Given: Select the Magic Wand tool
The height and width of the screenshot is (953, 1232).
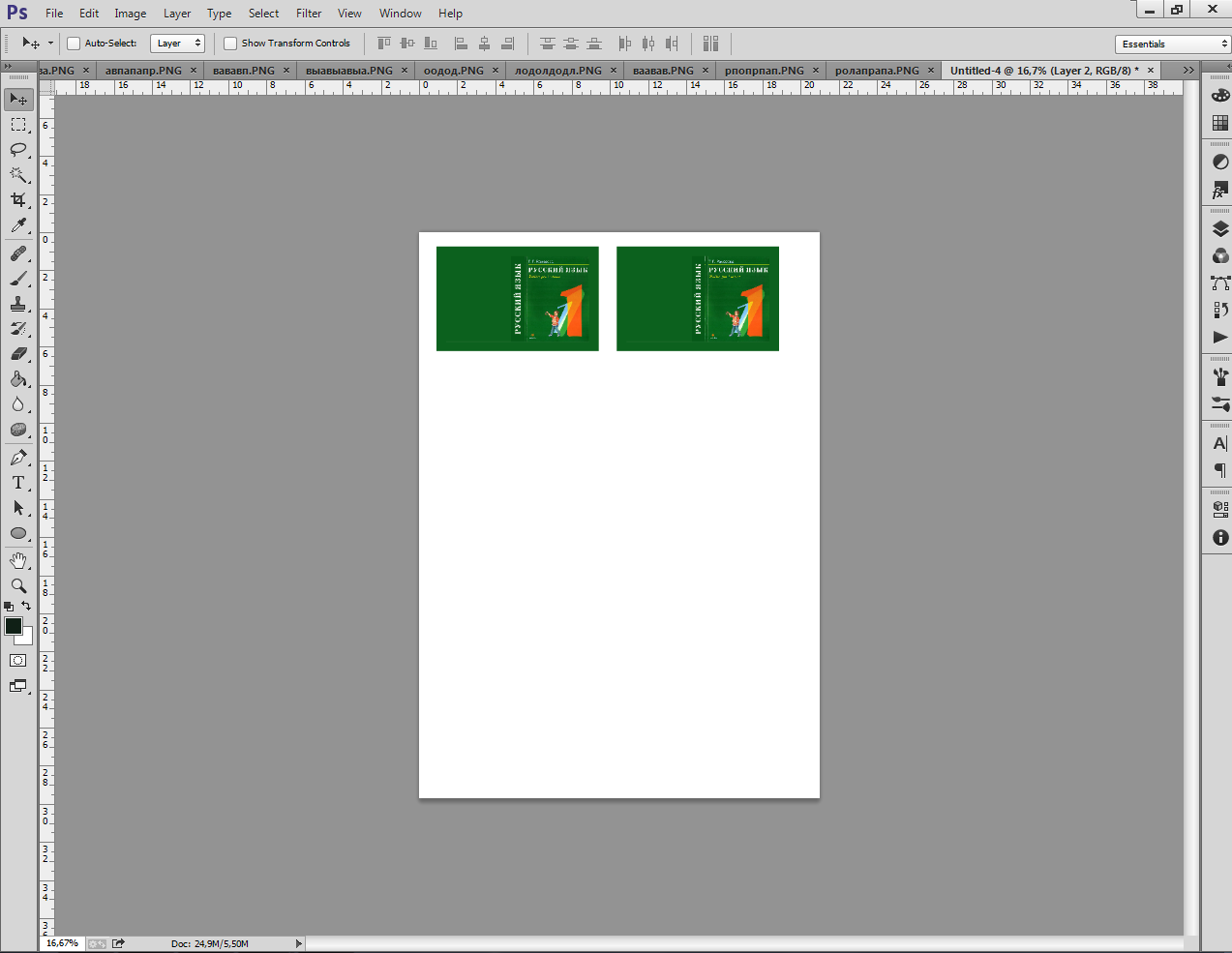Looking at the screenshot, I should tap(18, 175).
